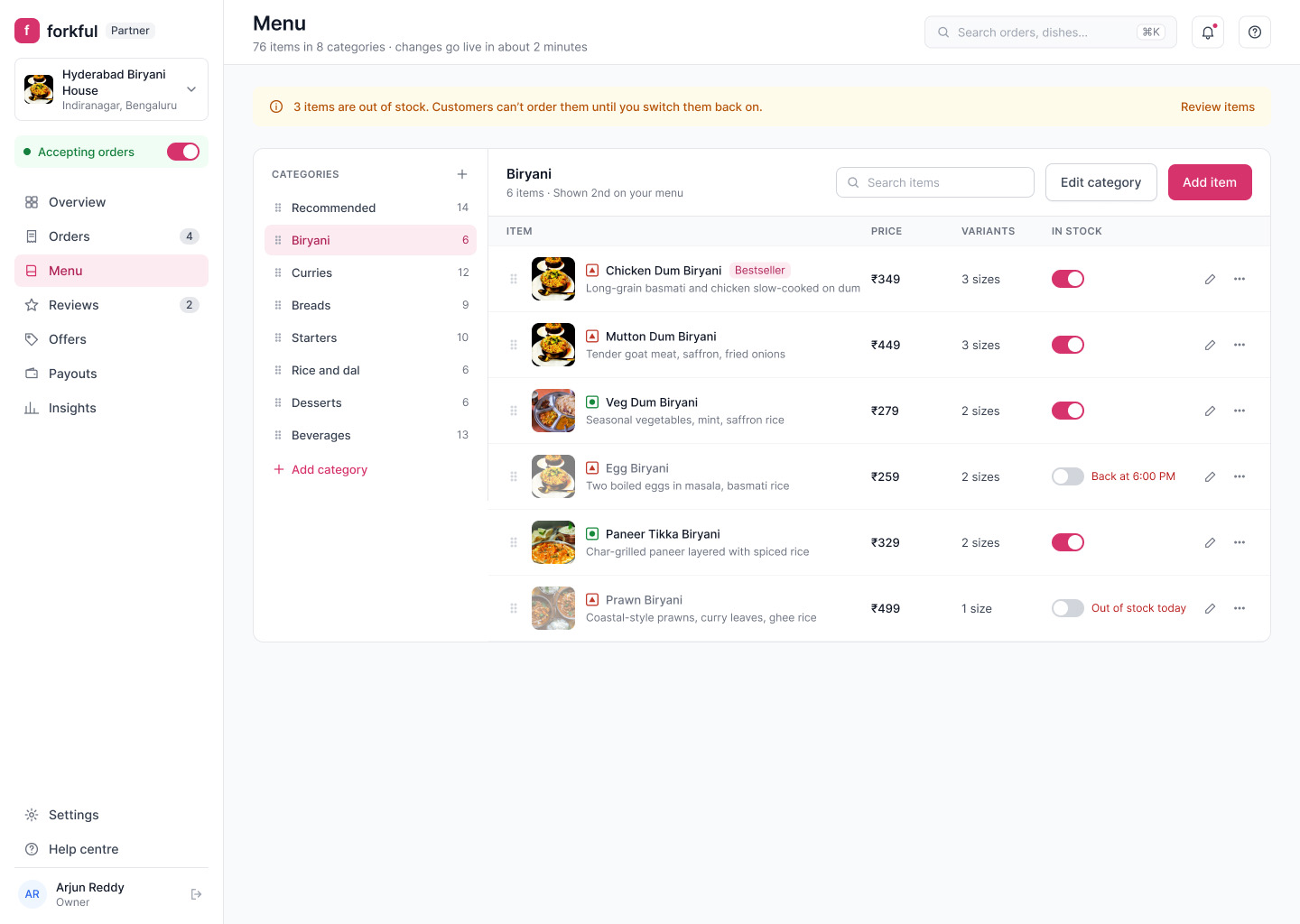
Task: Click the log out icon beside Arjun Reddy
Action: [x=196, y=894]
